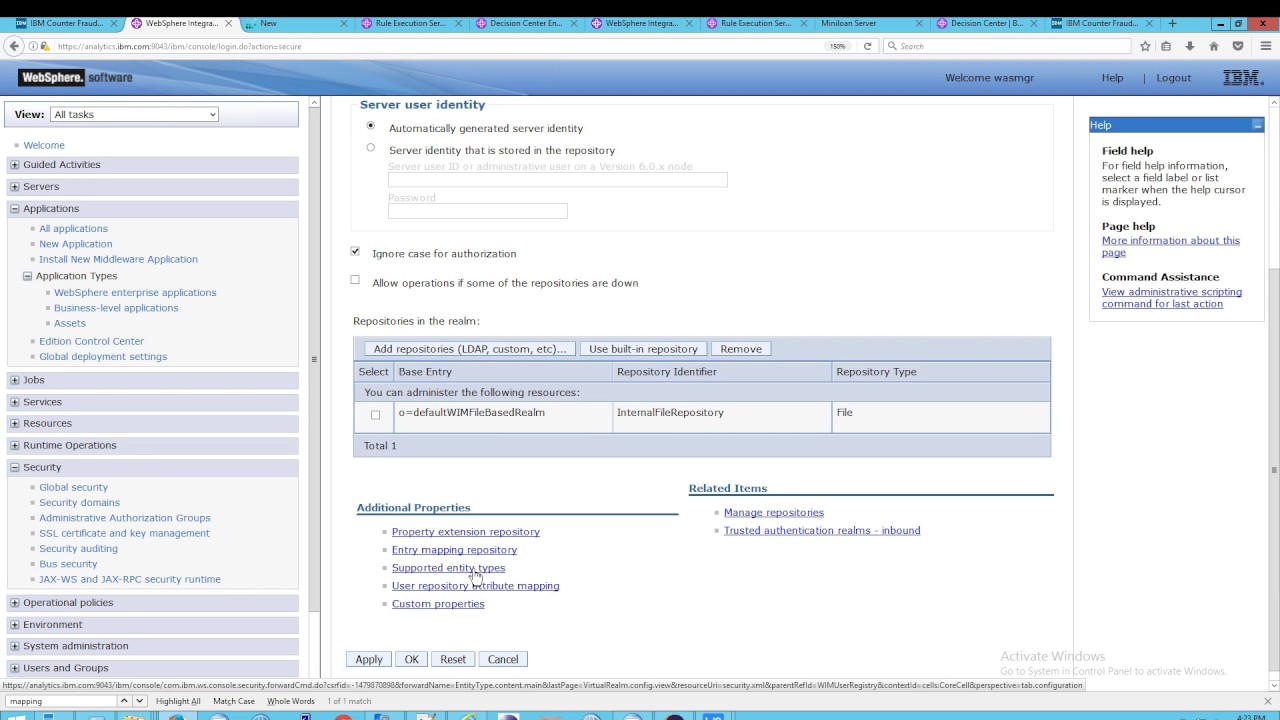Open the browser hamburger menu

(1266, 46)
